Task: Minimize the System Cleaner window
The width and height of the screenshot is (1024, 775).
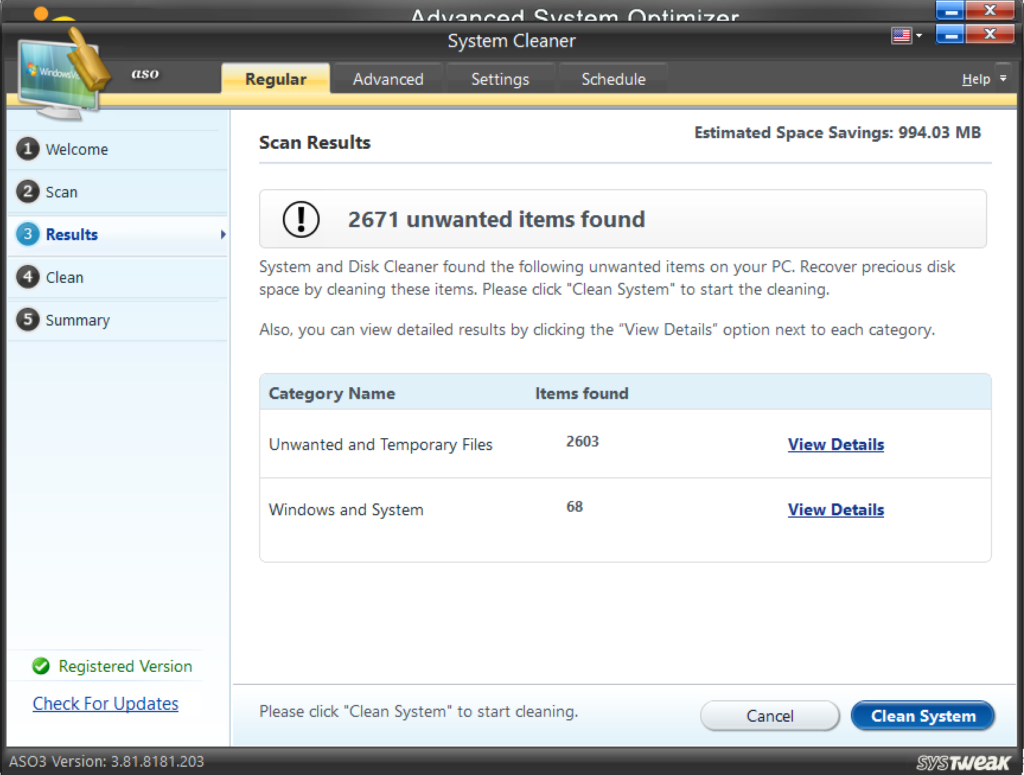Action: coord(950,34)
